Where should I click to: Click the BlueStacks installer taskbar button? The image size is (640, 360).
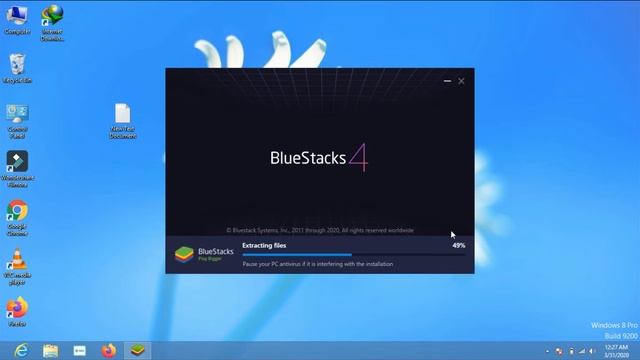coord(138,351)
